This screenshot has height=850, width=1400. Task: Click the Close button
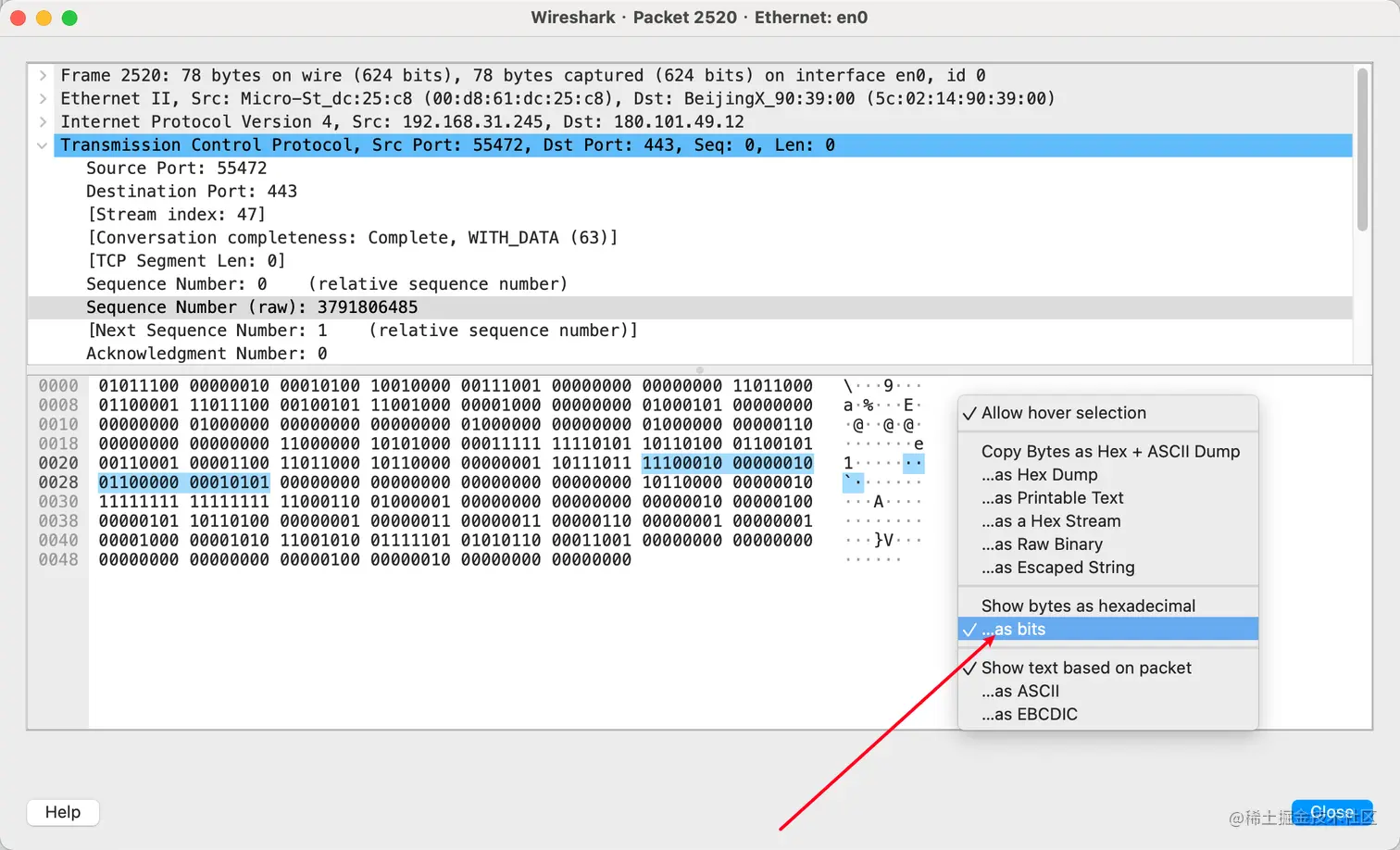click(1331, 812)
